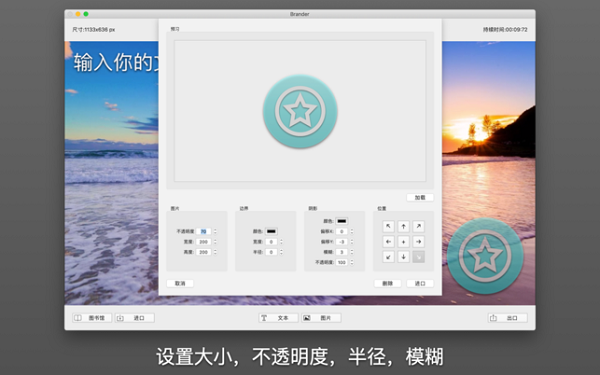Adjust the border 半径 radius stepper
Image resolution: width=600 pixels, height=375 pixels.
click(x=281, y=252)
